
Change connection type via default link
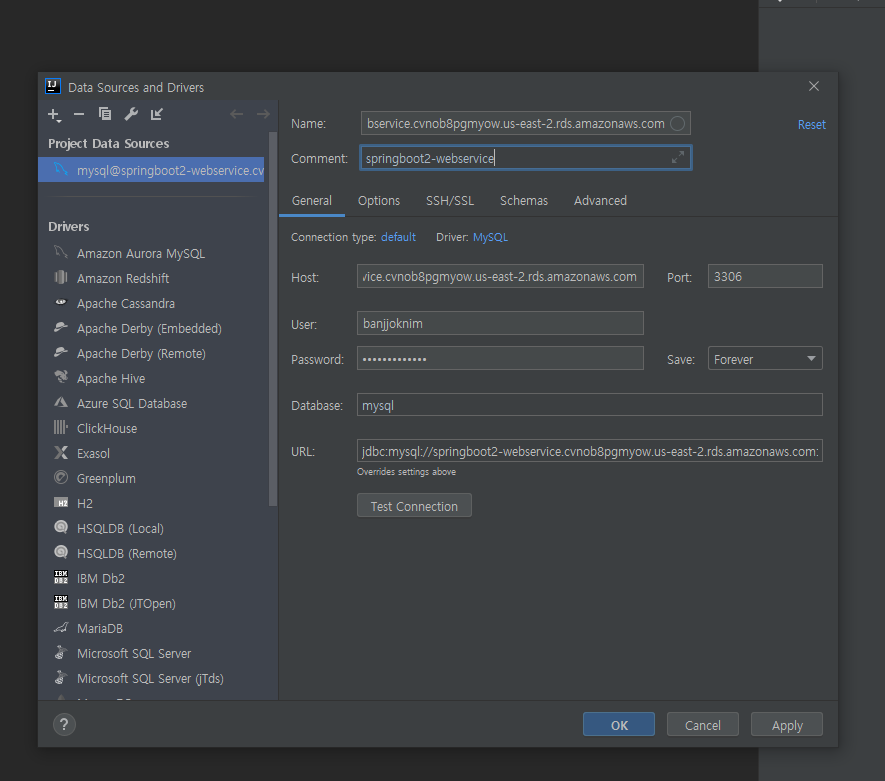click(x=398, y=237)
